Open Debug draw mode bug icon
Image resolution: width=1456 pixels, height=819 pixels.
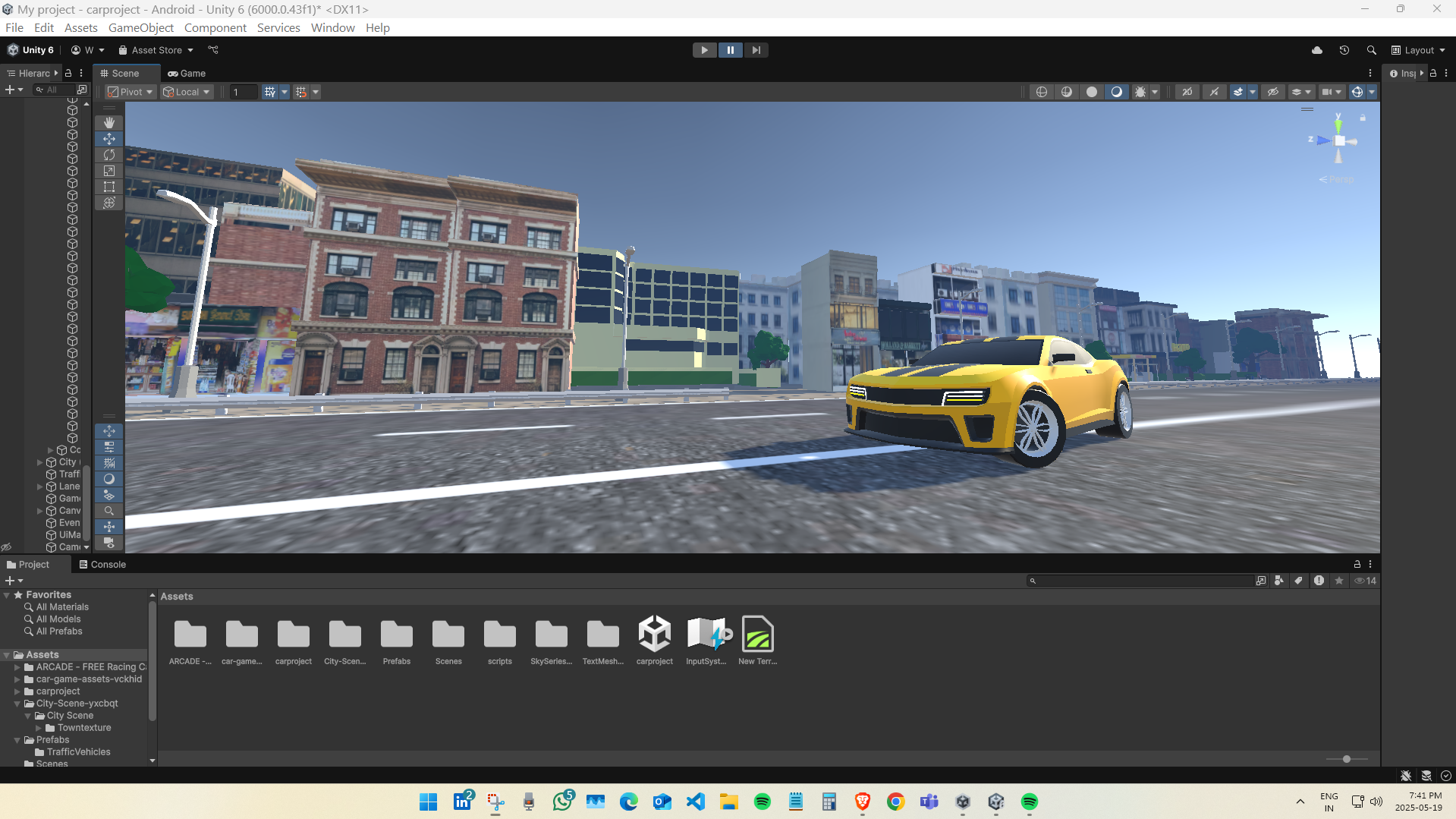1140,92
